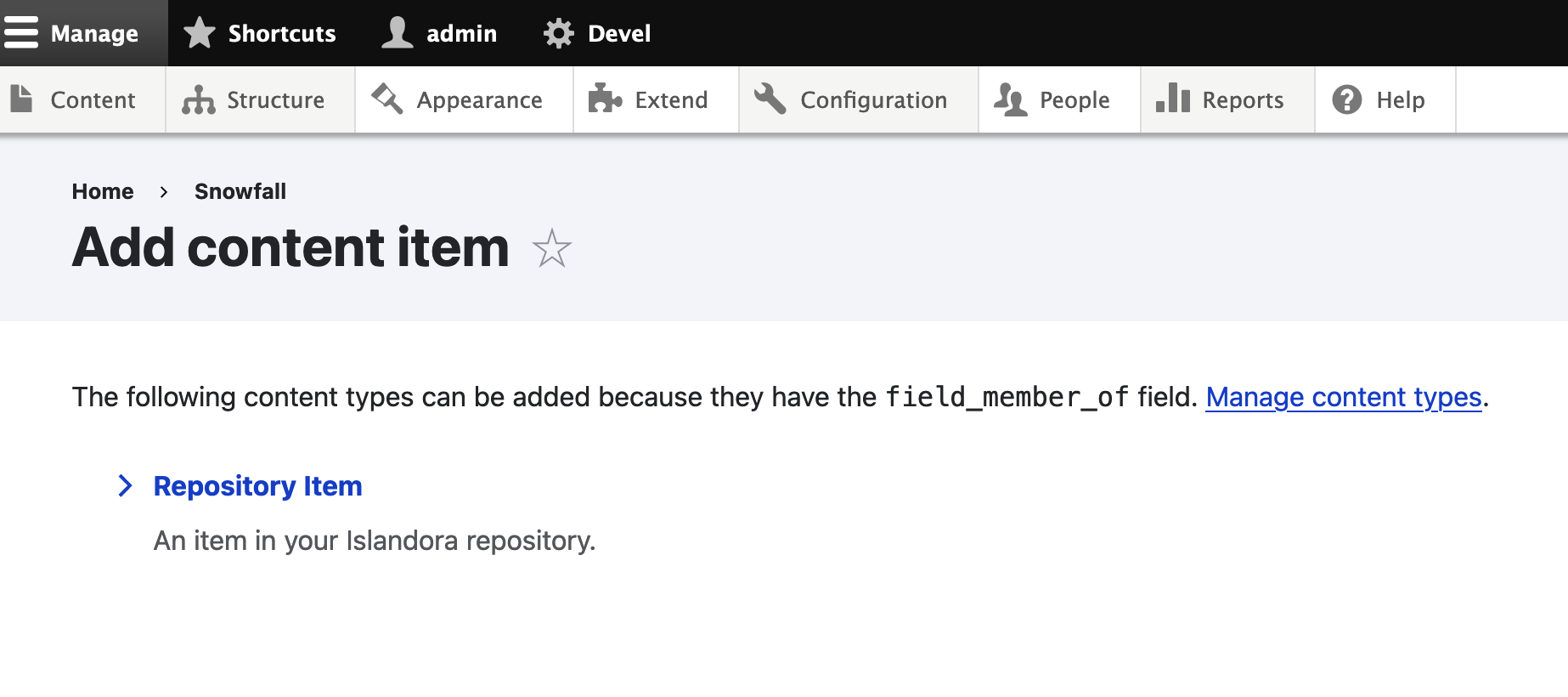This screenshot has width=1568, height=697.
Task: Click the Help question mark icon
Action: (x=1349, y=99)
